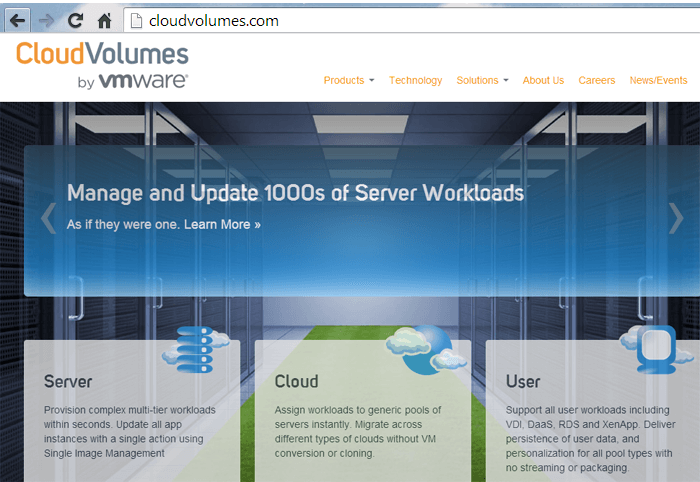Select the Cloud card heading
Image resolution: width=700 pixels, height=482 pixels.
(x=296, y=382)
